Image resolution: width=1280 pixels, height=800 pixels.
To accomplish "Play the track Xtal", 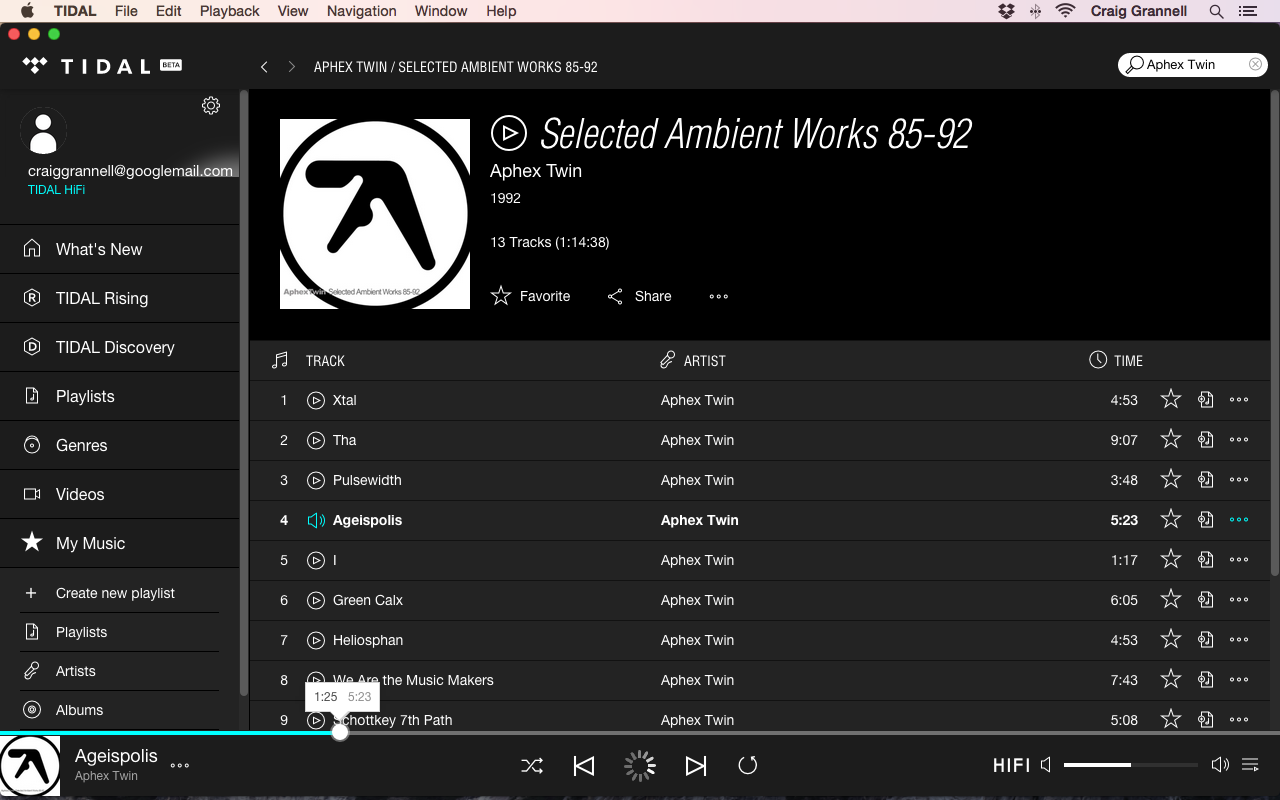I will pyautogui.click(x=316, y=400).
